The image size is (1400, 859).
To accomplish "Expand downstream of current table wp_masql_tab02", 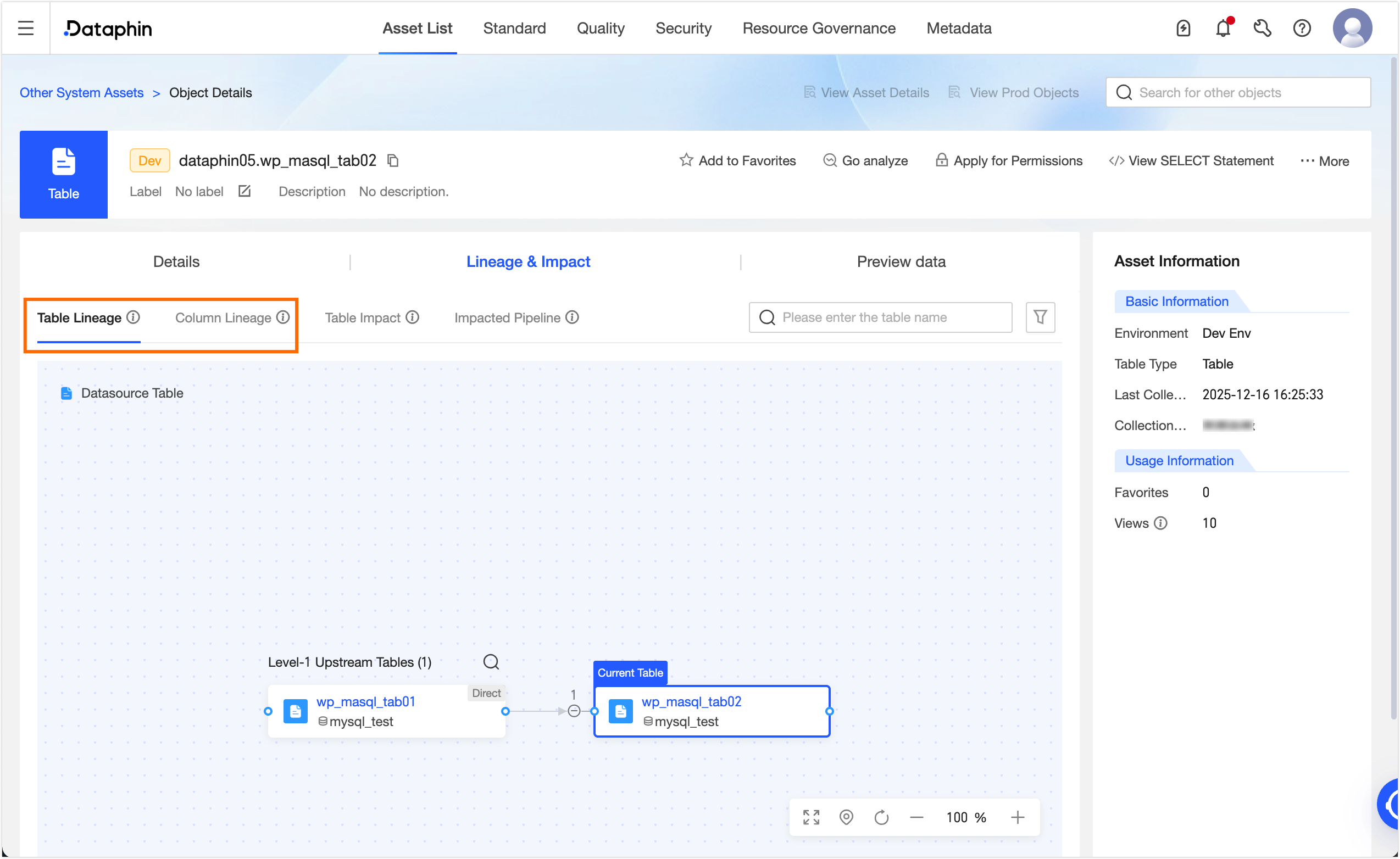I will tap(830, 711).
